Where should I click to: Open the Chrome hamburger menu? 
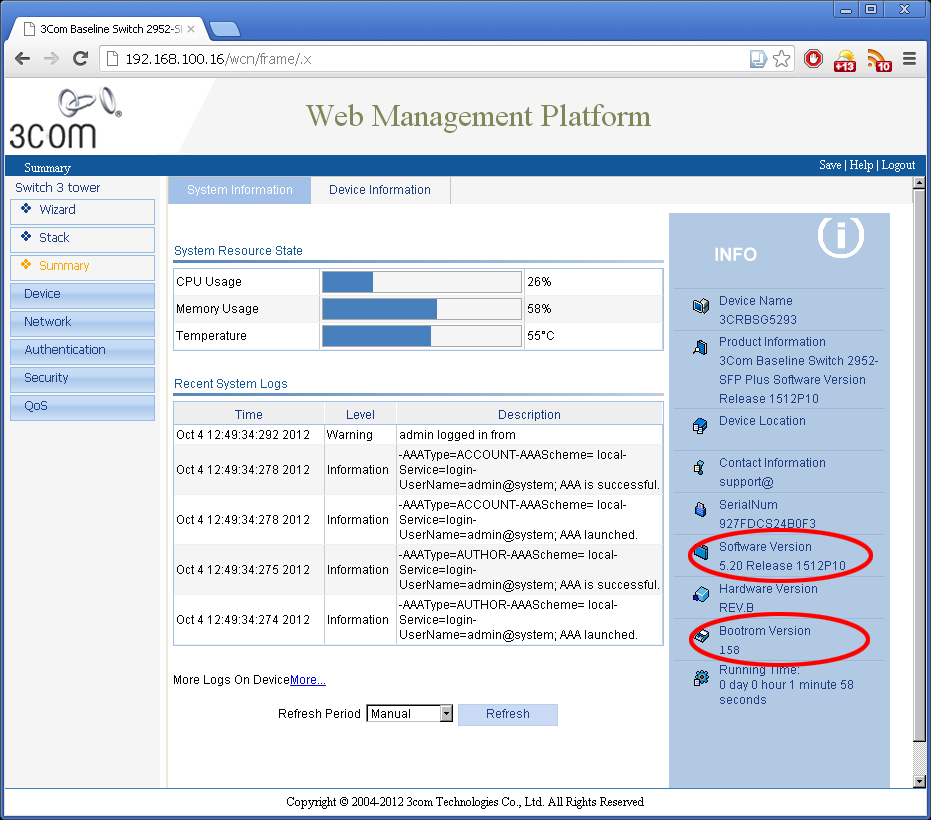(909, 59)
